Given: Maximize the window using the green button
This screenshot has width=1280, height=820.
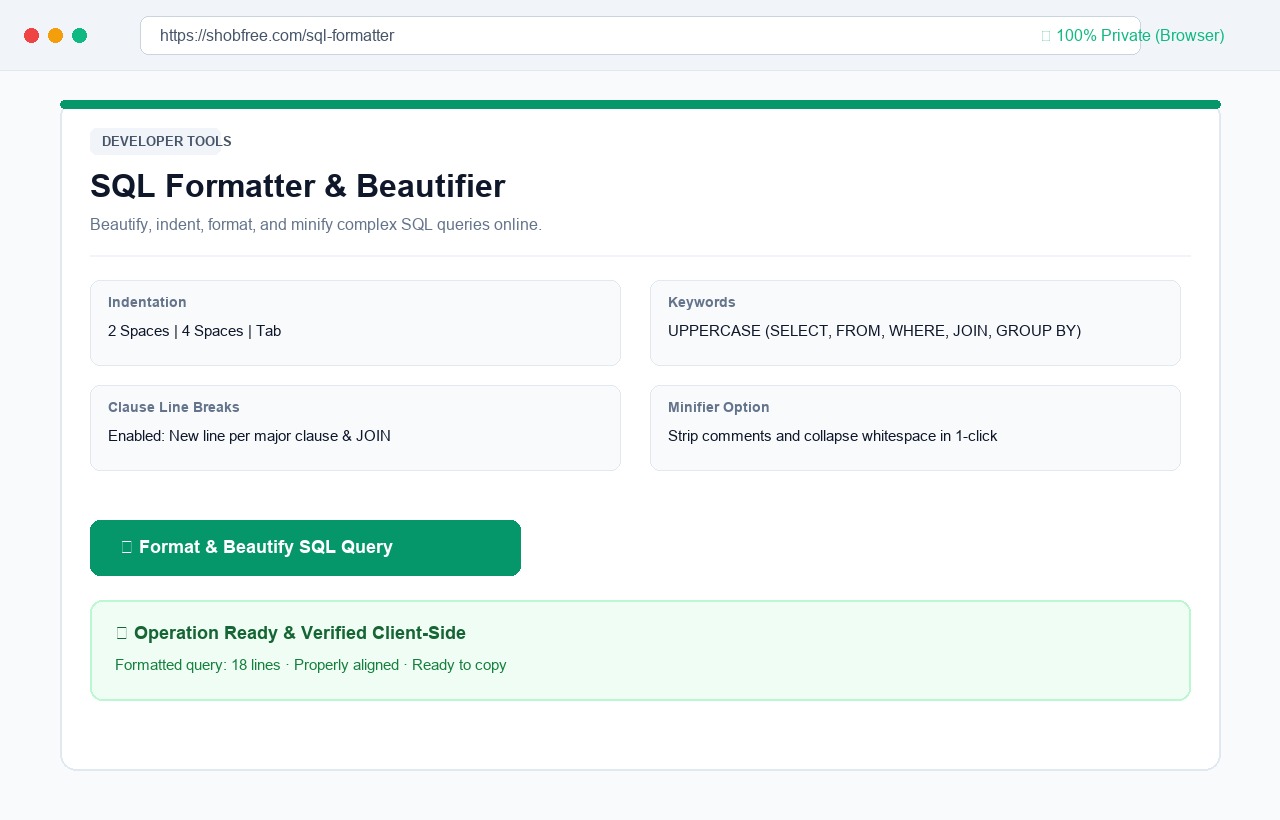Looking at the screenshot, I should point(79,36).
